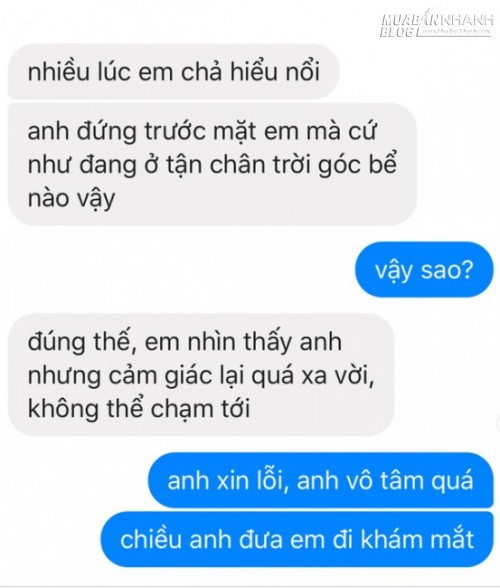Click the line 'nhưng cảm giác lại quá xa vời,'
Viewport: 500px width, 588px height.
[x=201, y=375]
